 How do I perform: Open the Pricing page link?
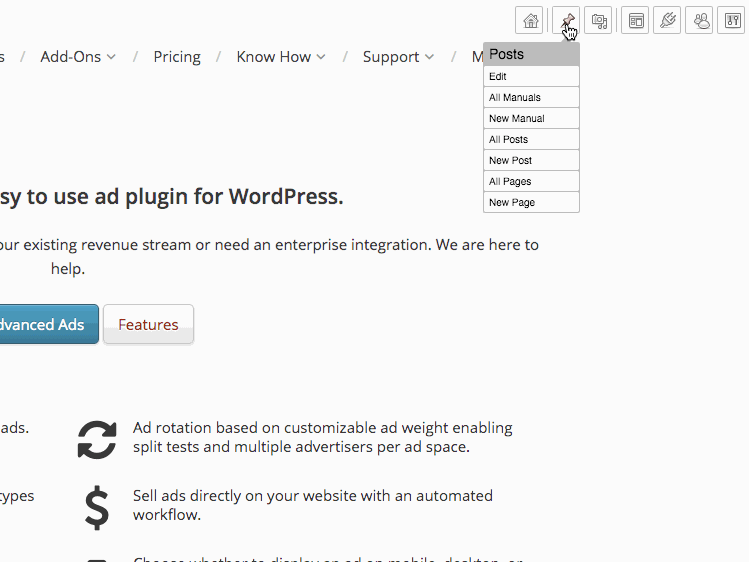pos(177,57)
